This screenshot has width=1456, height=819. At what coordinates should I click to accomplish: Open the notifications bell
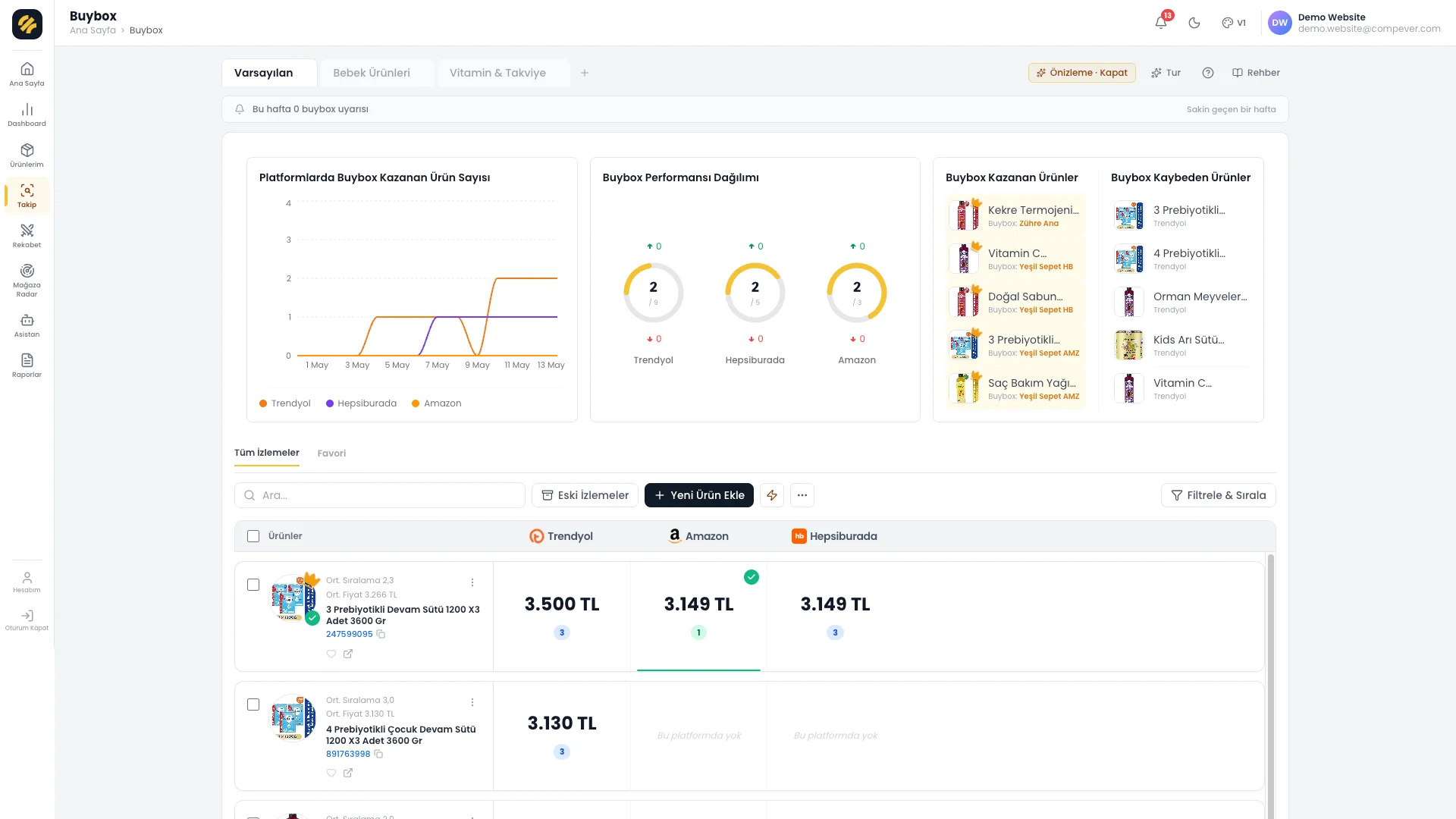(1161, 23)
